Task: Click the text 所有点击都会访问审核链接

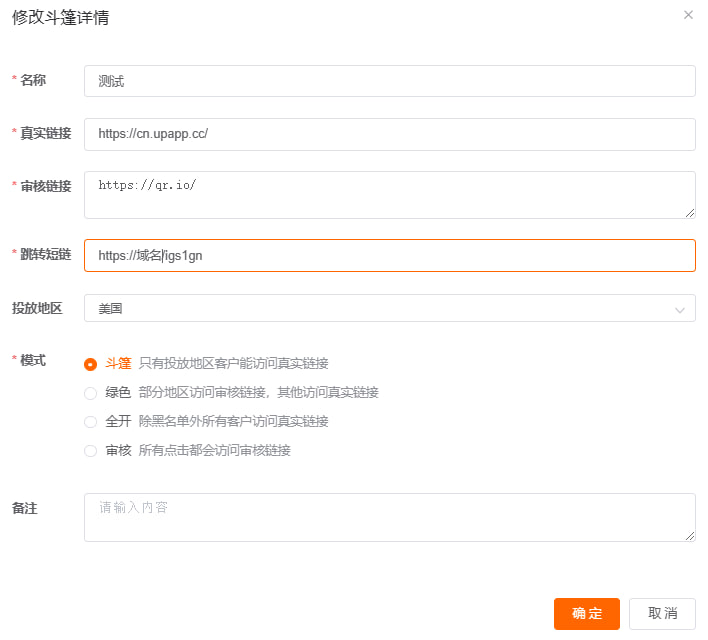Action: [214, 450]
